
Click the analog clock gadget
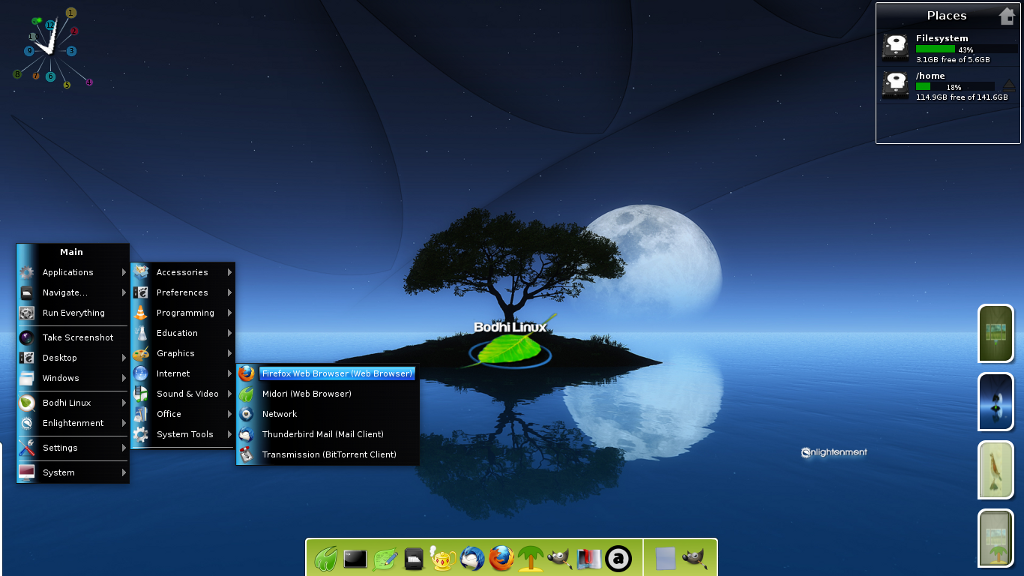tap(51, 49)
